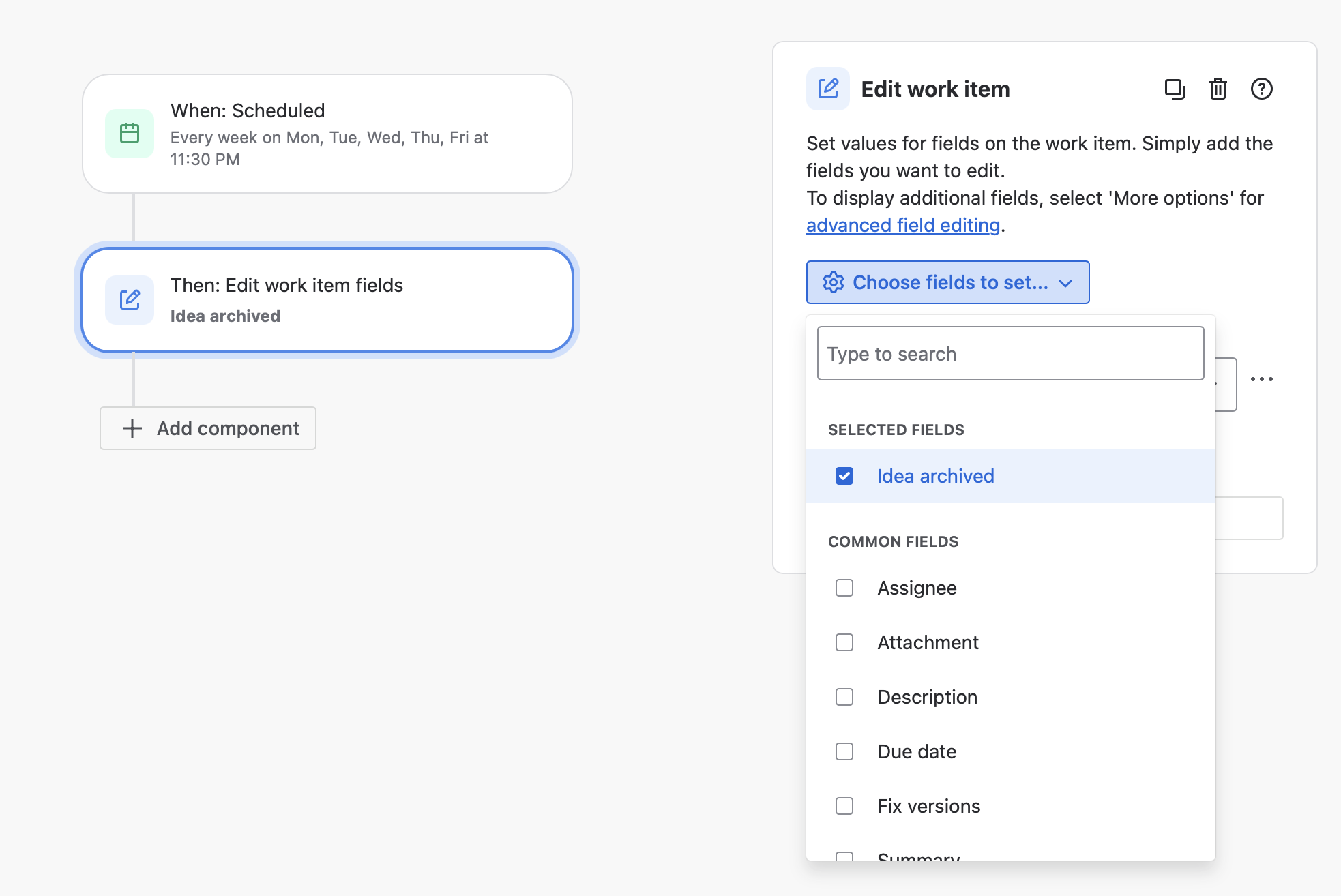Image resolution: width=1341 pixels, height=896 pixels.
Task: Uncheck the Idea archived checkbox
Action: pos(844,476)
